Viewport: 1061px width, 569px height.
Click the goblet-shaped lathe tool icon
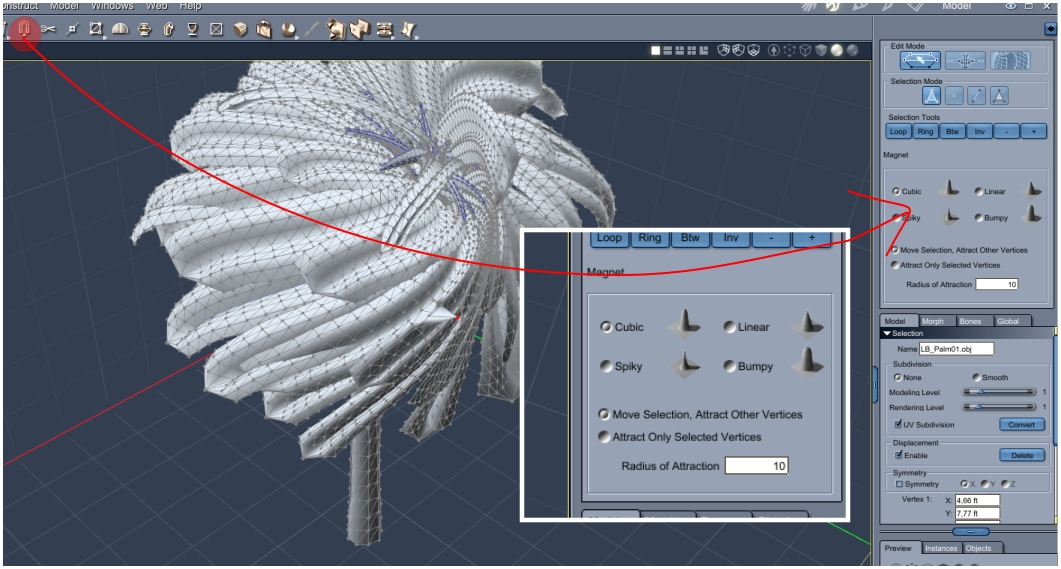[x=193, y=28]
